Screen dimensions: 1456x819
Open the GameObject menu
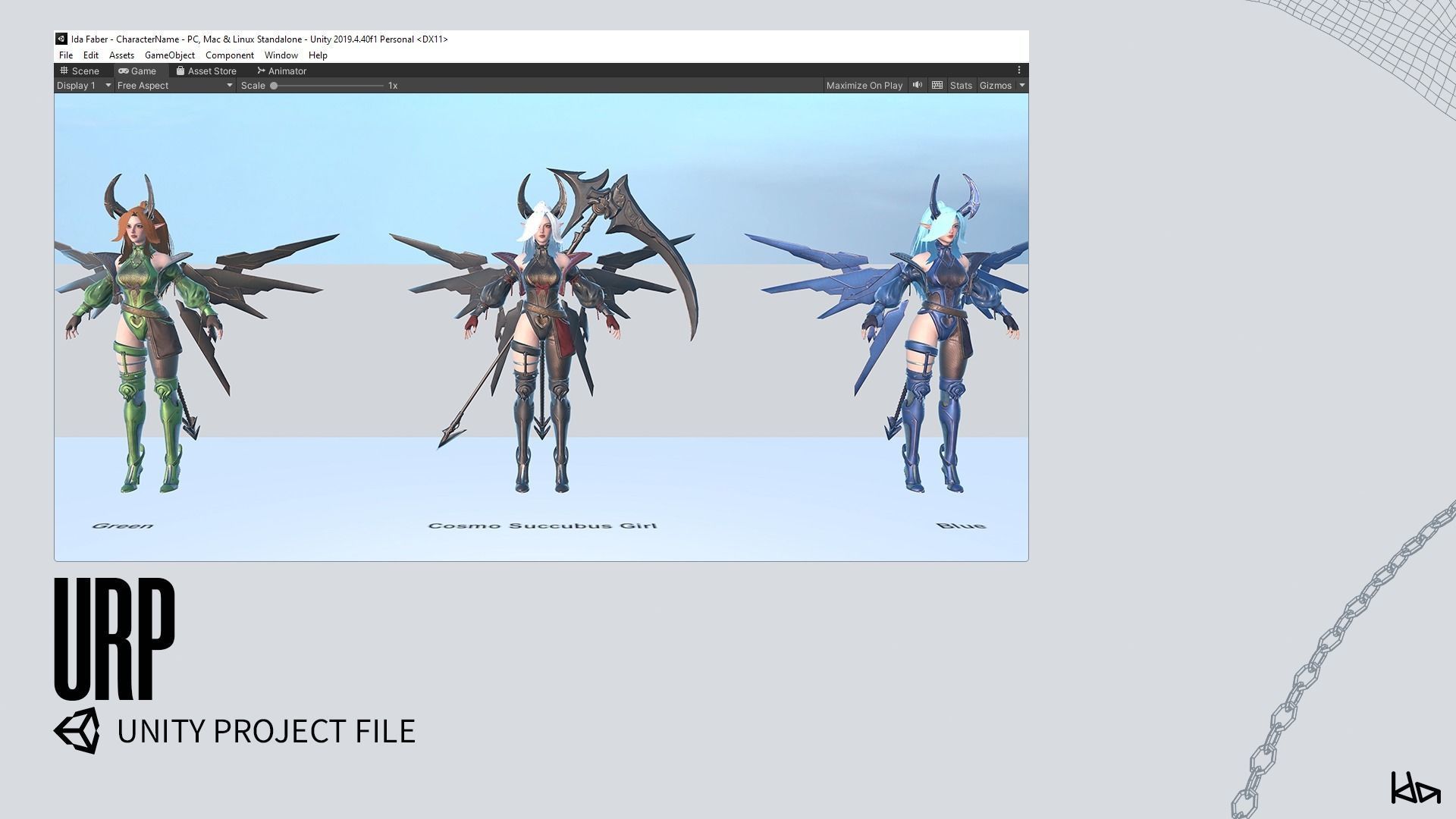(x=170, y=55)
